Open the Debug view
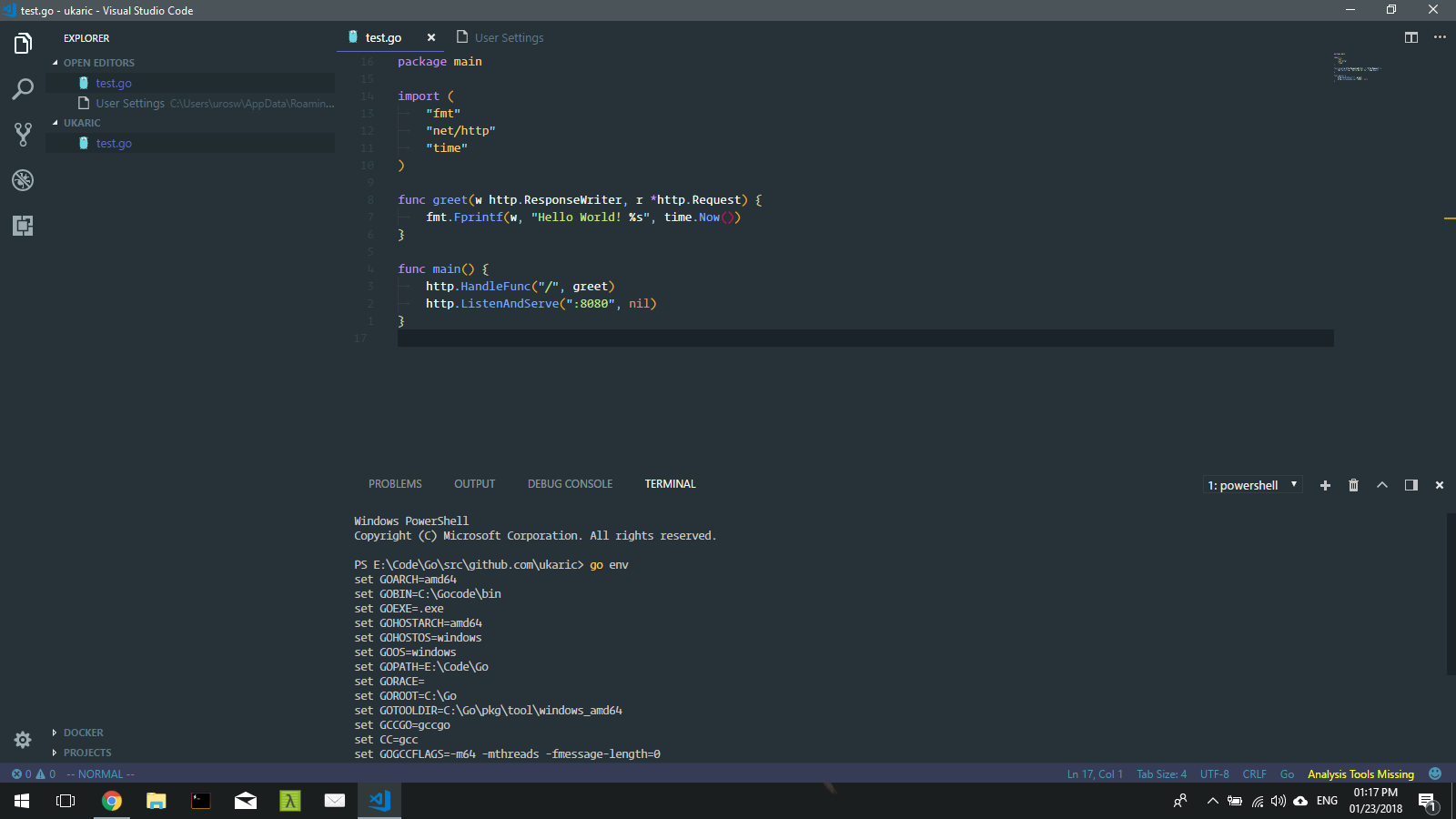Screen dimensions: 1456x819 (23, 179)
